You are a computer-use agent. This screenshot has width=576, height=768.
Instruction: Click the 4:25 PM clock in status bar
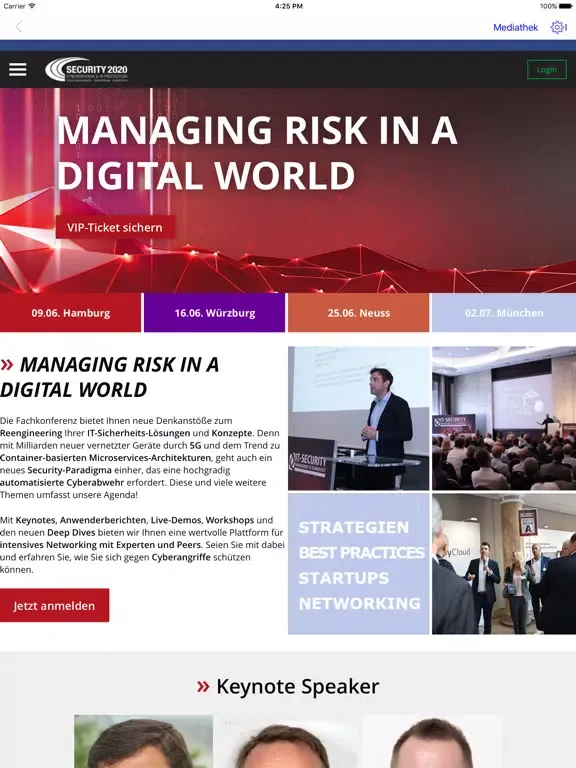pos(288,6)
